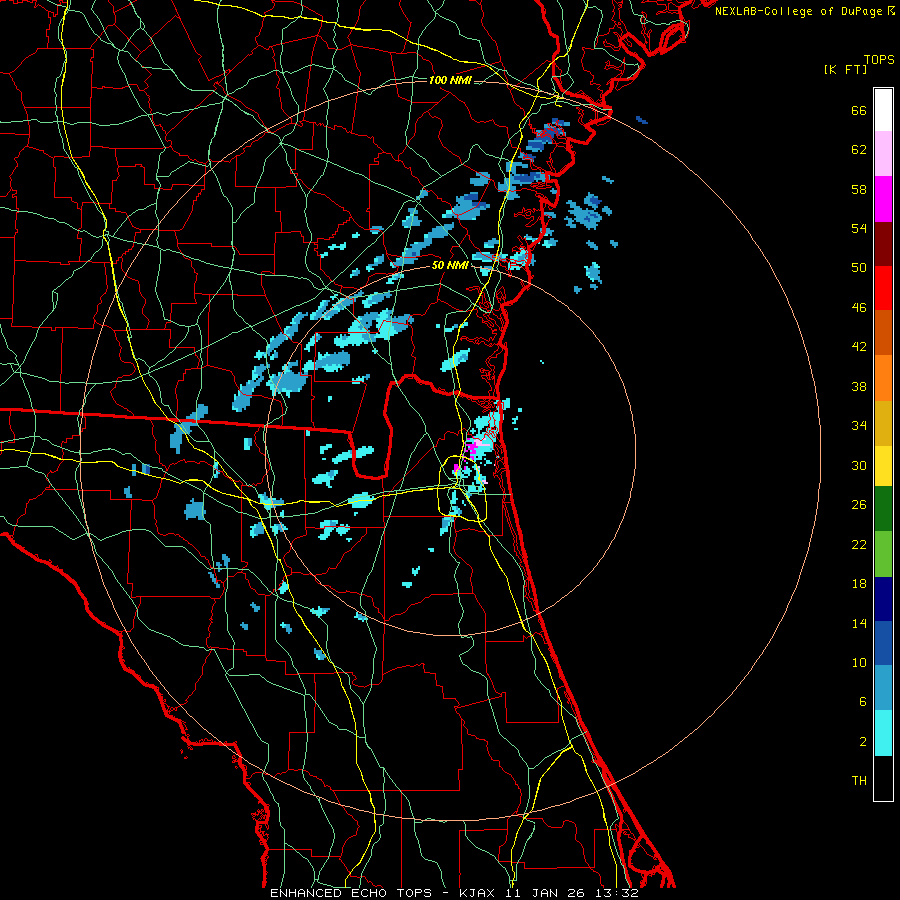Click the "10" legend value
The image size is (900, 900).
(x=859, y=663)
